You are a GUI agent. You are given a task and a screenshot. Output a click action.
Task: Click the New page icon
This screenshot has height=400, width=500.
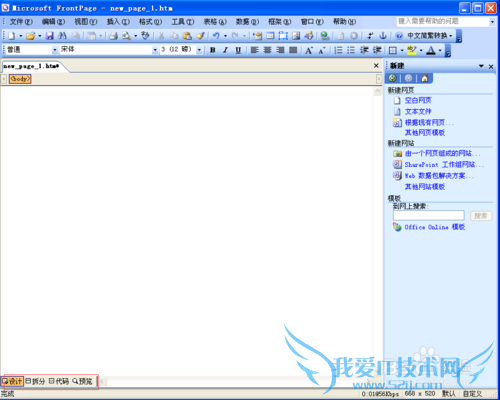click(x=12, y=36)
